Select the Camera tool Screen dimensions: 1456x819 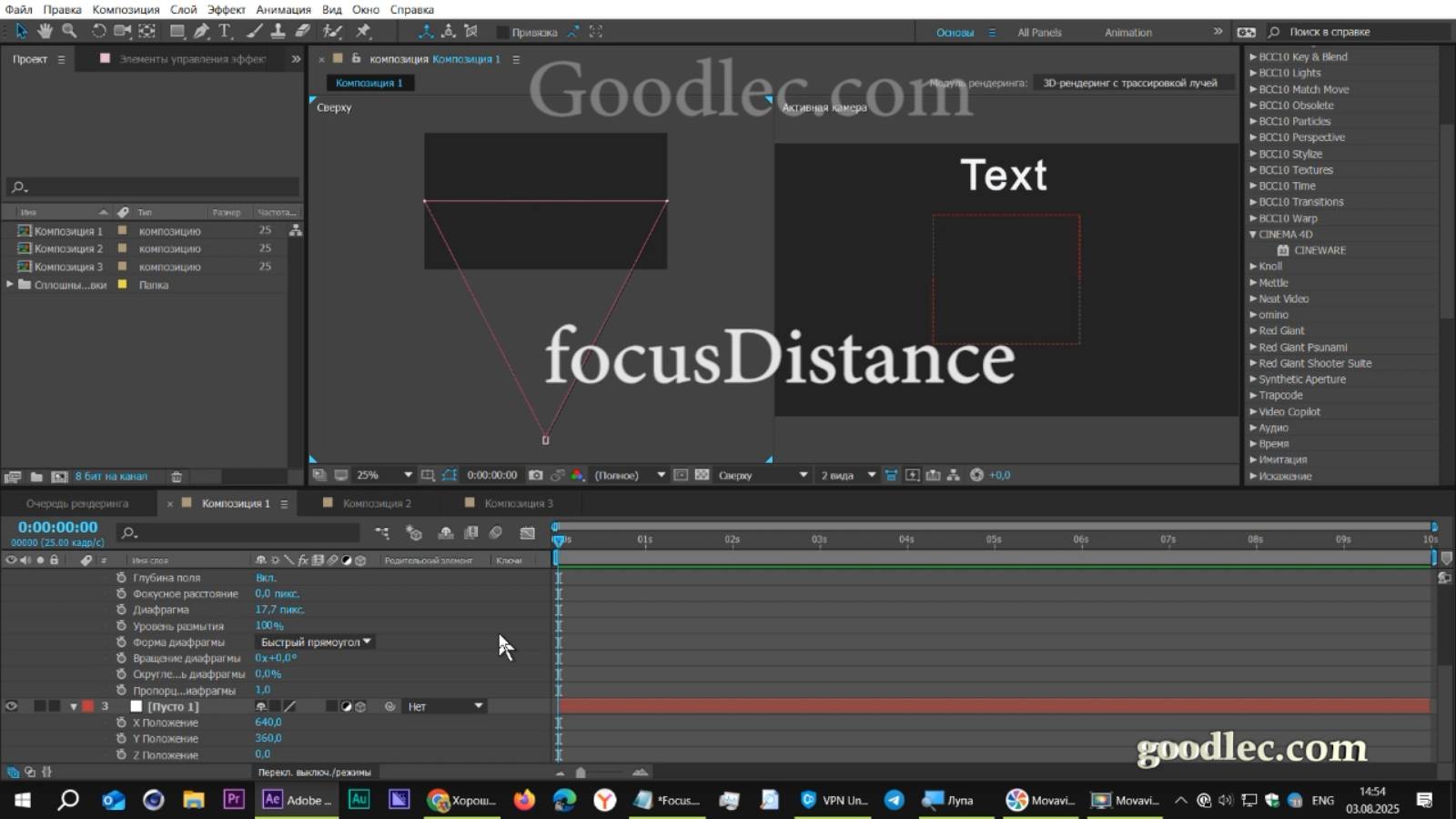tap(123, 31)
